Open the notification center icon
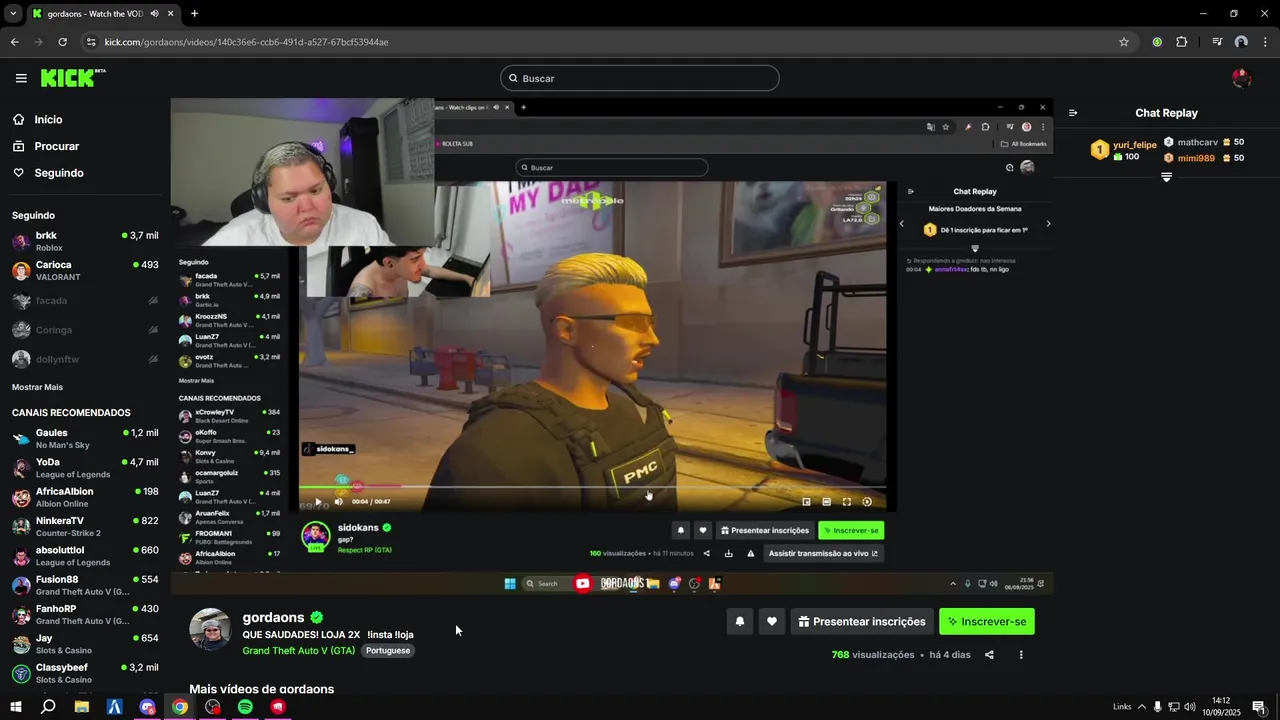This screenshot has width=1280, height=720. [x=1258, y=707]
